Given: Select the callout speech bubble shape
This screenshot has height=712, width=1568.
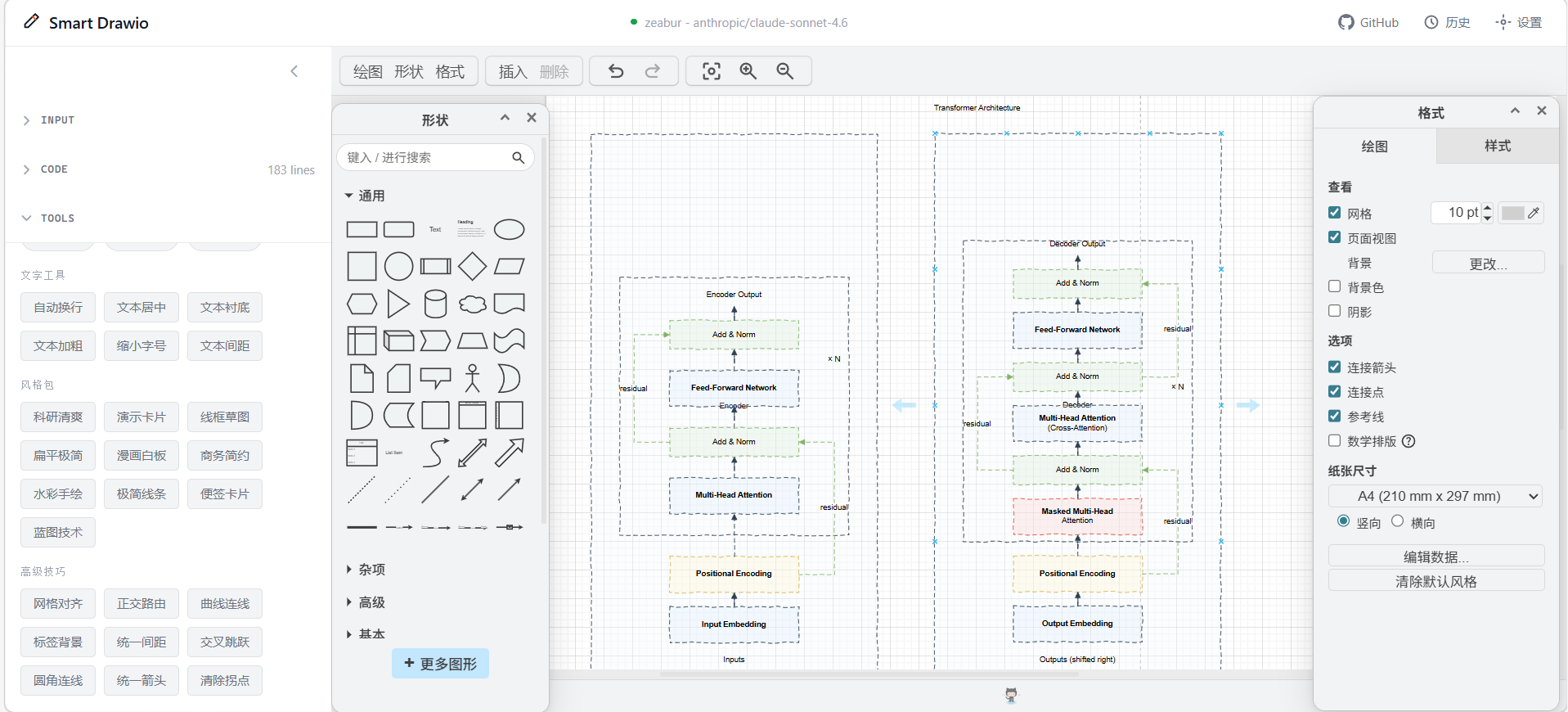Looking at the screenshot, I should (435, 378).
